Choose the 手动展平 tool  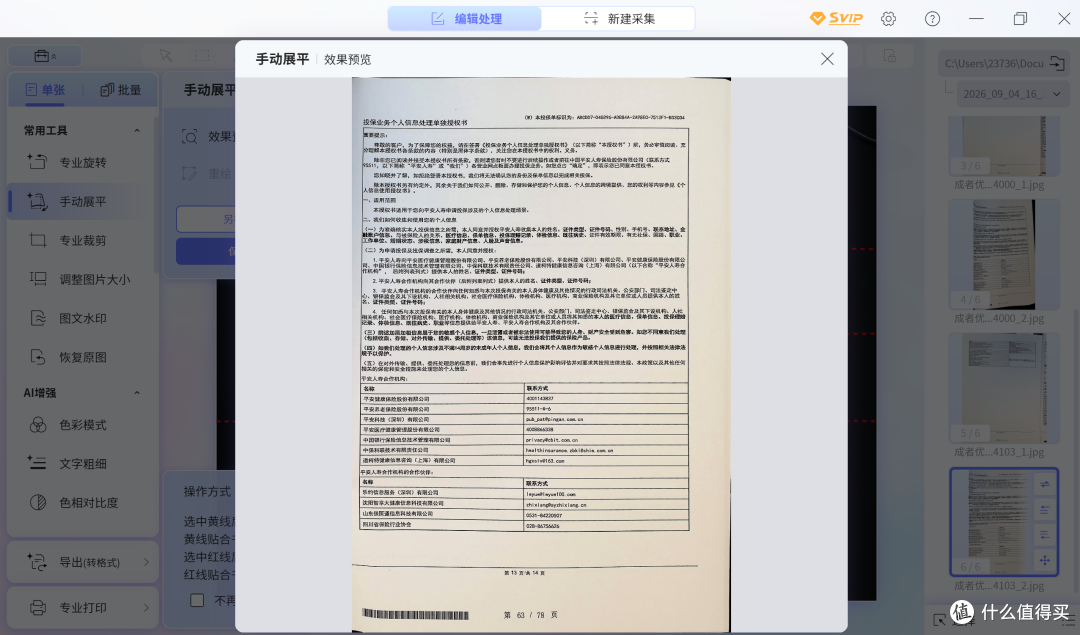pos(82,202)
